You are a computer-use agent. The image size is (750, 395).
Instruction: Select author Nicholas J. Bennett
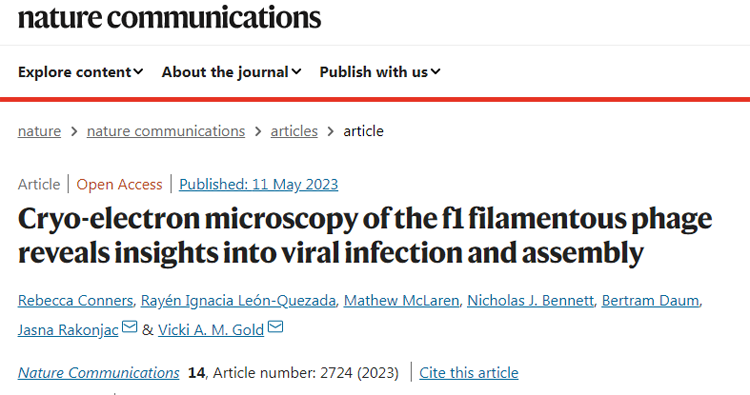(x=530, y=300)
